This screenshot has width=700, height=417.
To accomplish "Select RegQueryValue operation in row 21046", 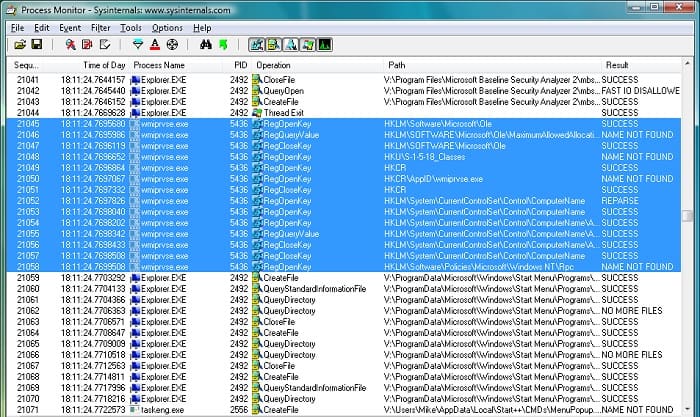I will point(291,135).
